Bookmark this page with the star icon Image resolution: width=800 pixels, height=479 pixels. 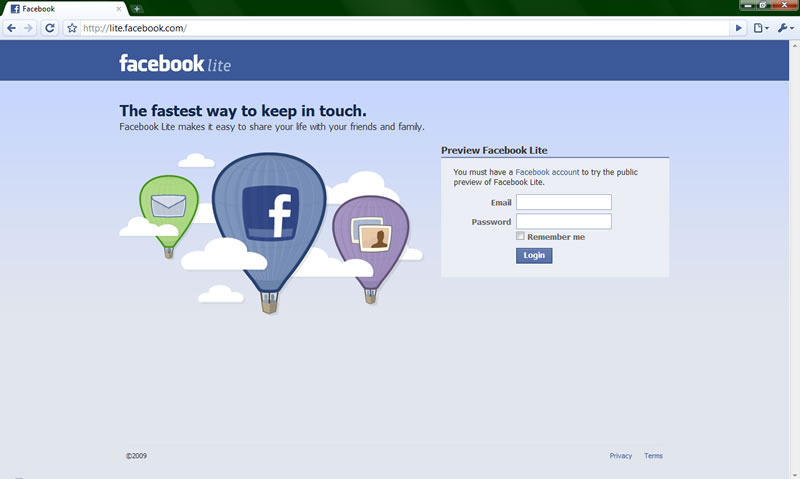click(72, 28)
